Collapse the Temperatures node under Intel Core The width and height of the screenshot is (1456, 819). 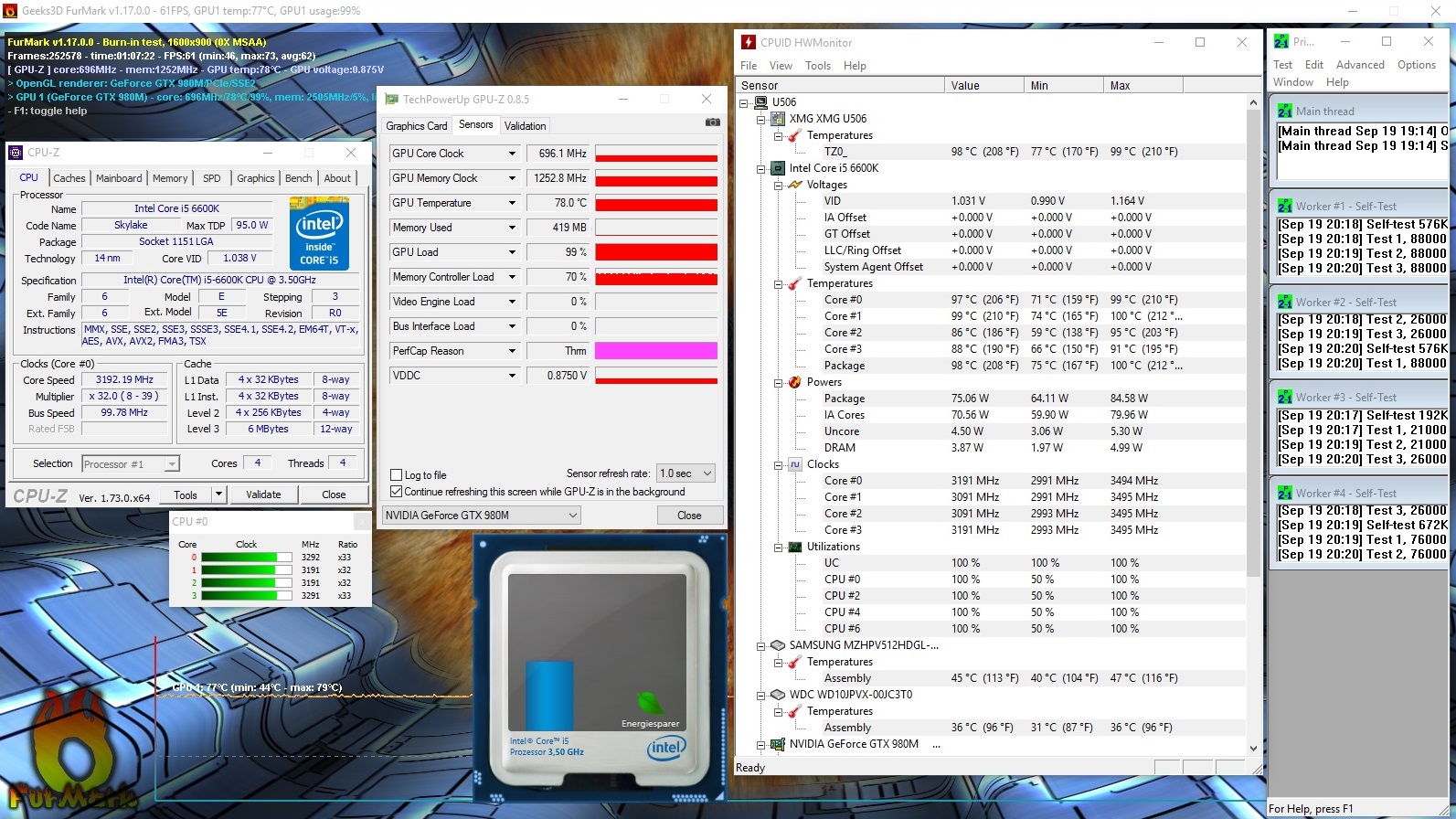778,284
